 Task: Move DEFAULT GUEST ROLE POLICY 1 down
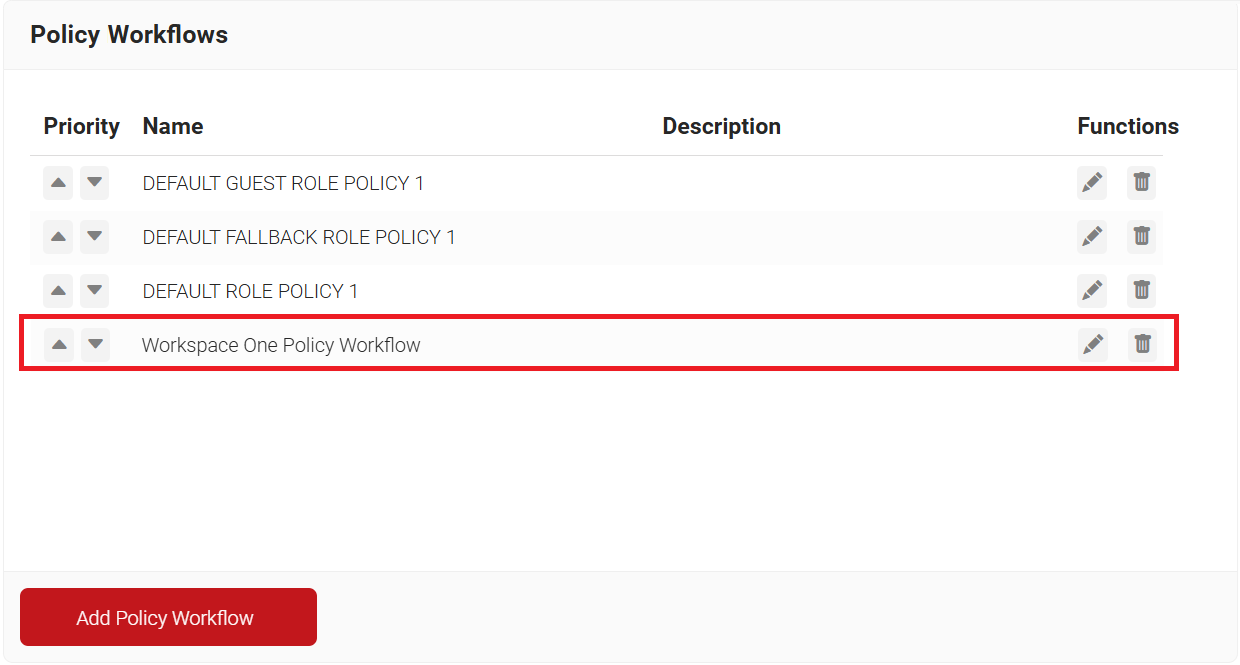click(x=95, y=183)
